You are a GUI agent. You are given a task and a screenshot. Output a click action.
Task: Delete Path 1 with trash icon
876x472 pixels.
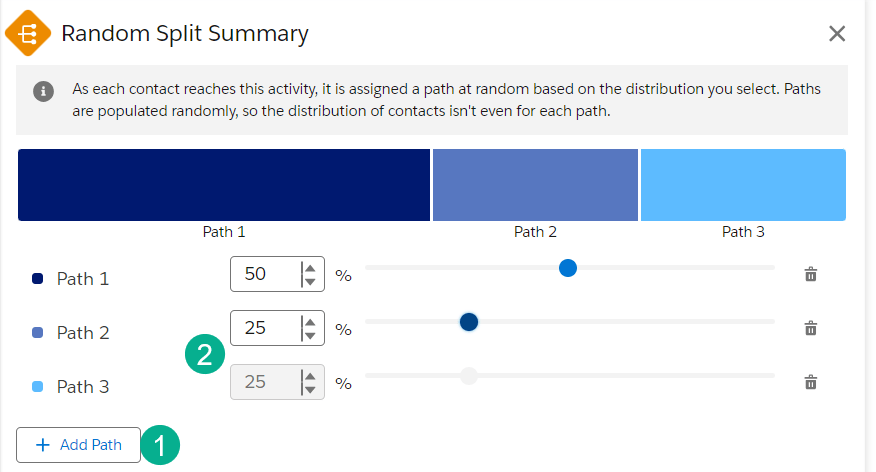point(811,274)
